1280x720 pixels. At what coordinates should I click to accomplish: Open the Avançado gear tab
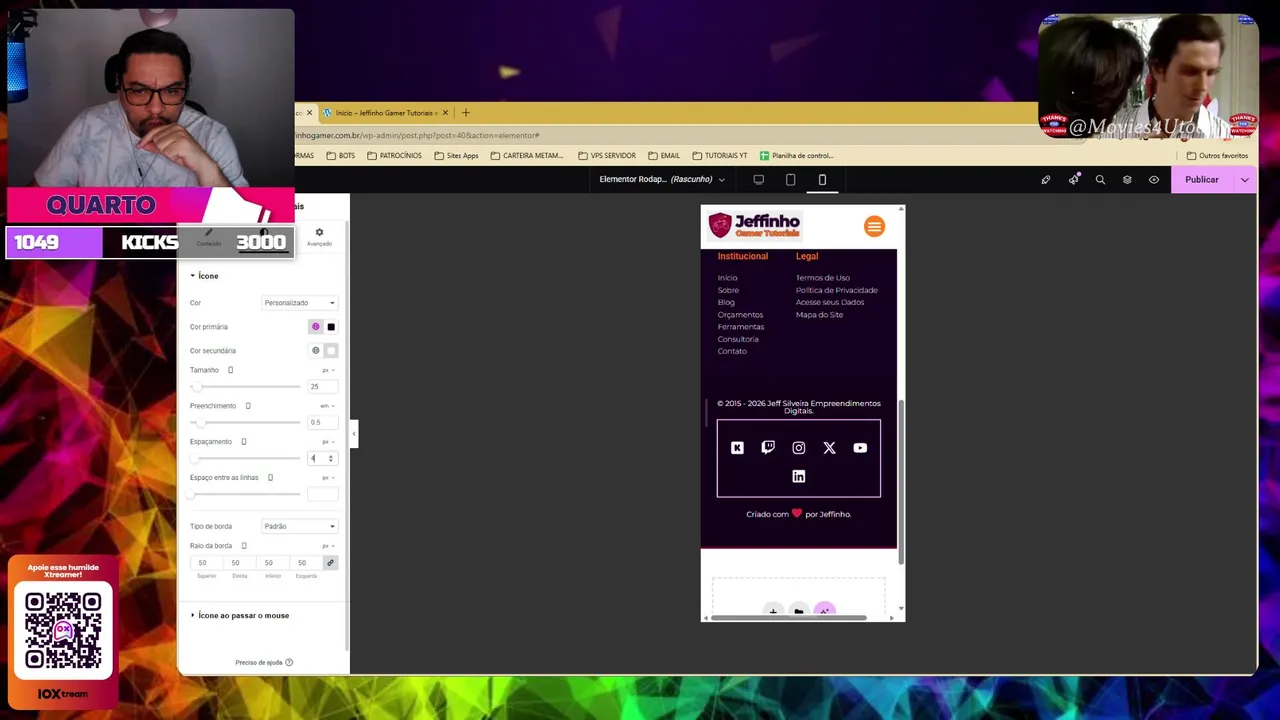tap(319, 237)
